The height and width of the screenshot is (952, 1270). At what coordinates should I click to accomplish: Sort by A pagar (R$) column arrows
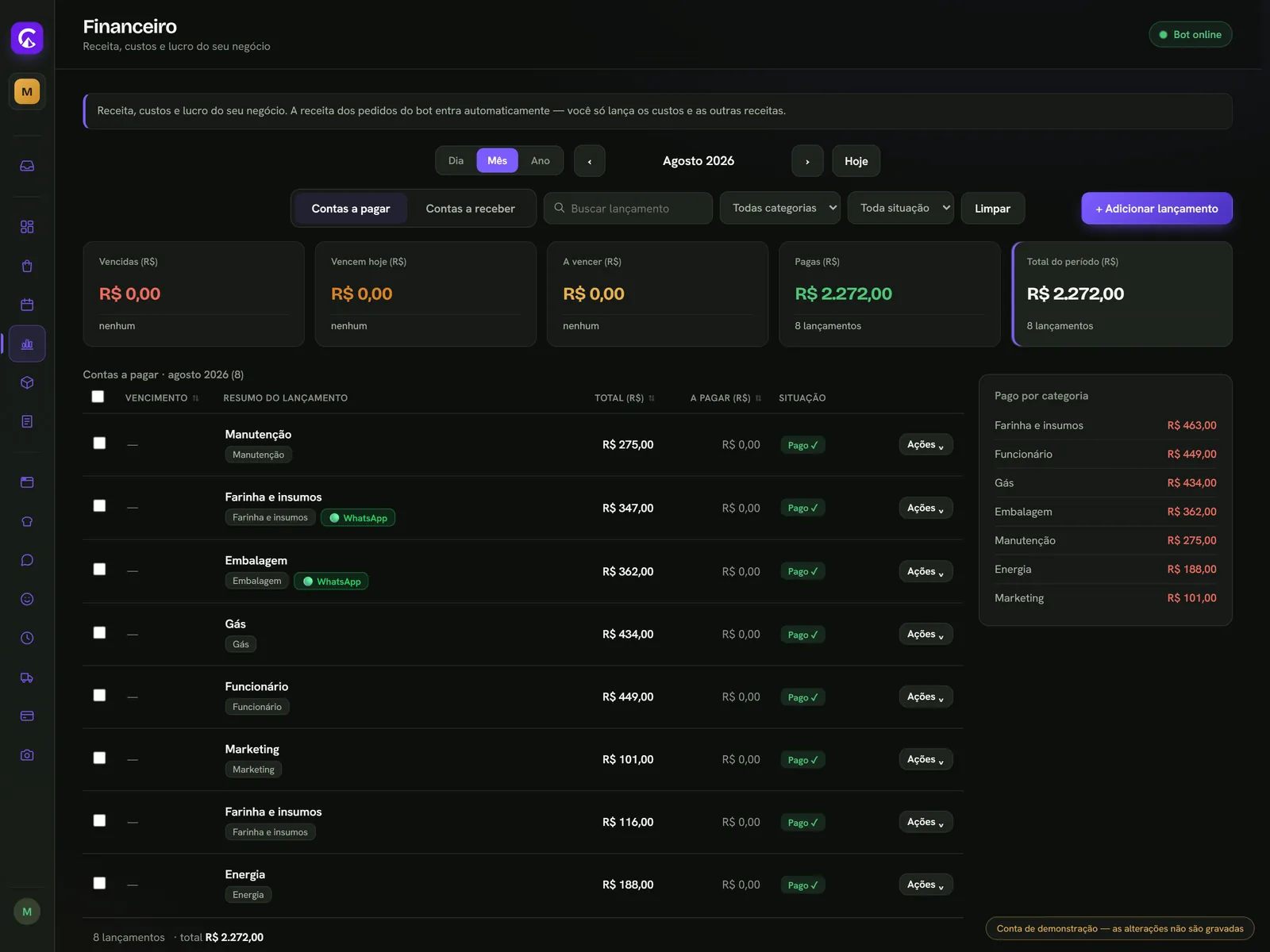(758, 398)
